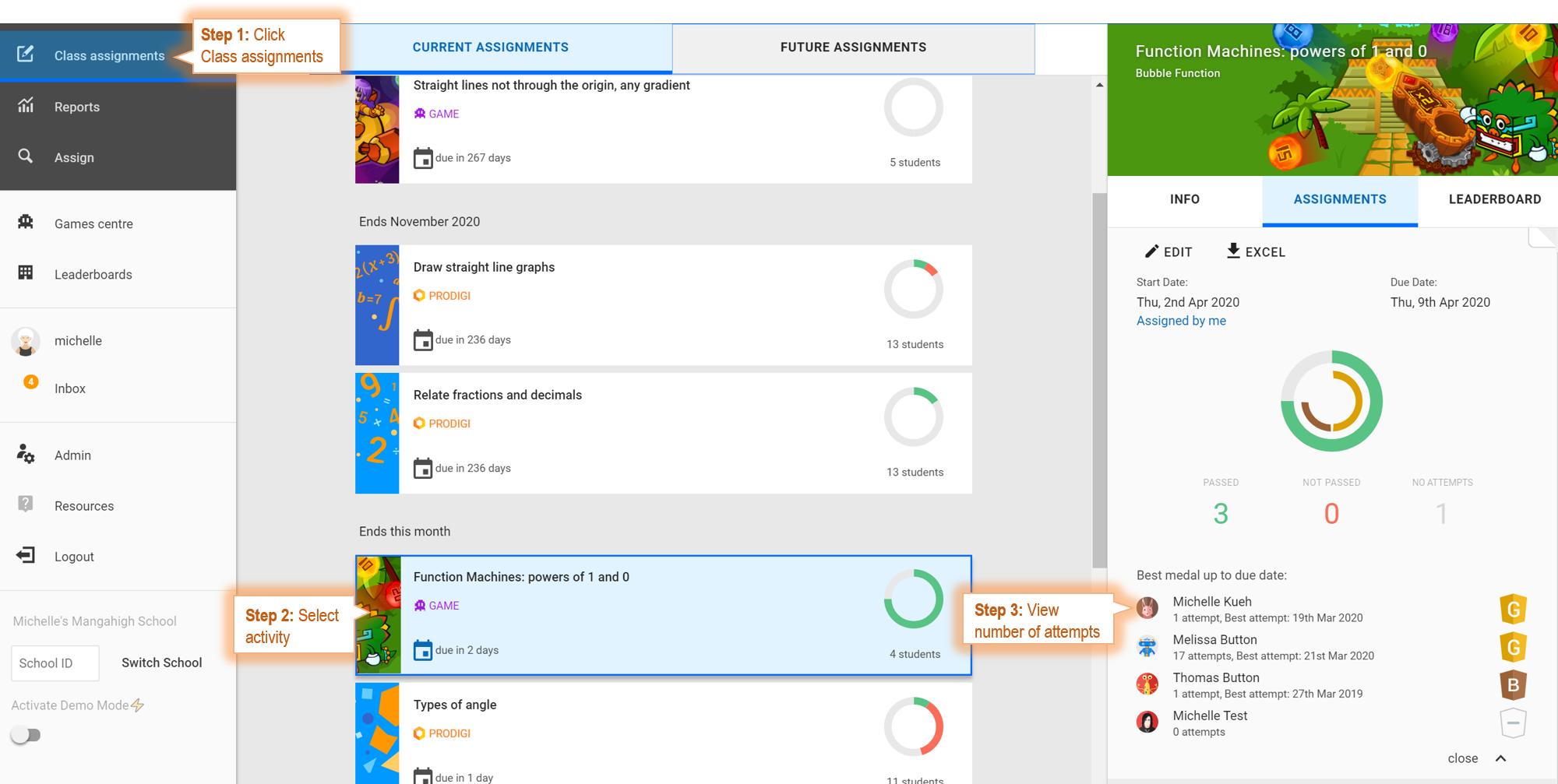1558x784 pixels.
Task: Click the assignments list scrollbar thumb
Action: pyautogui.click(x=1099, y=380)
